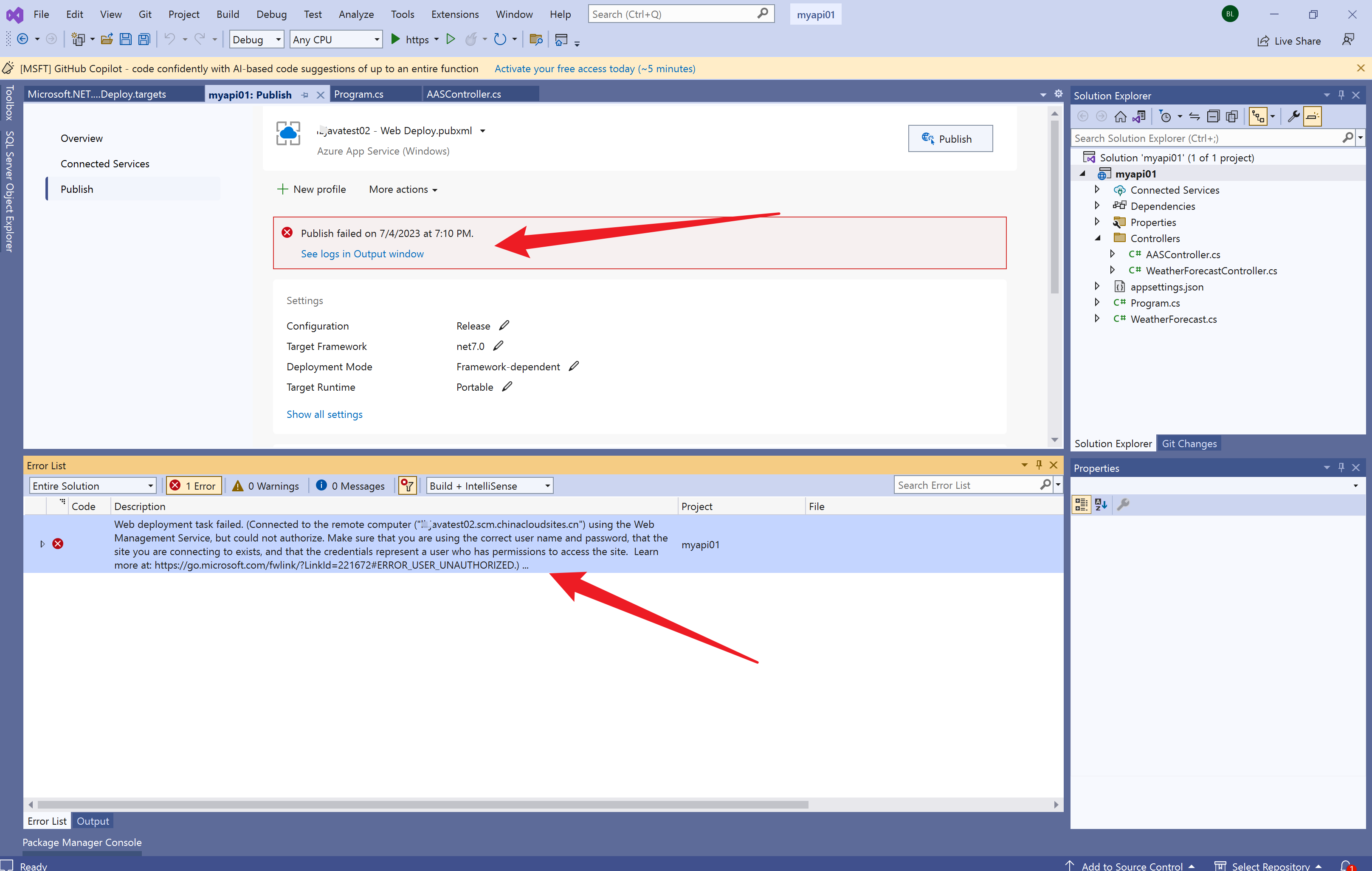Toggle Preview Selected Items in Solution Explorer
The height and width of the screenshot is (871, 1372).
pos(1313,117)
